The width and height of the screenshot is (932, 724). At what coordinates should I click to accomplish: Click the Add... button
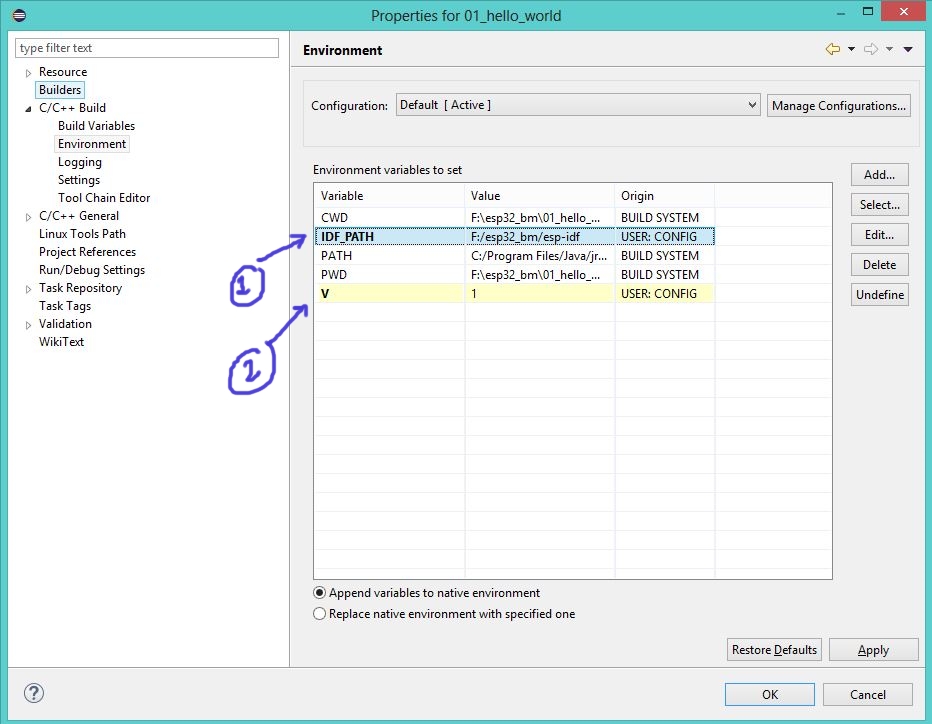pos(879,175)
